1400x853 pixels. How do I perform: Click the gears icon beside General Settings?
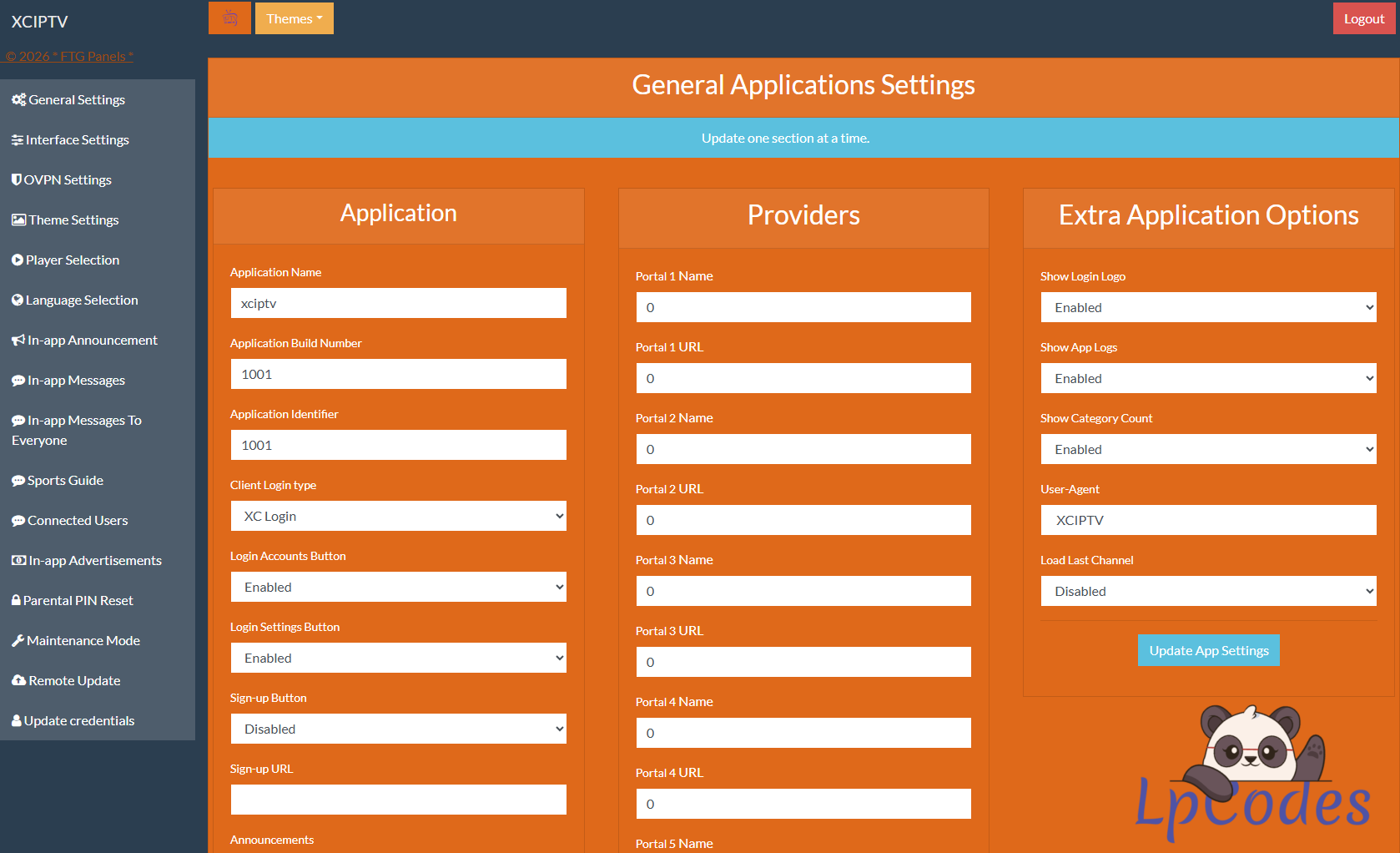point(18,100)
